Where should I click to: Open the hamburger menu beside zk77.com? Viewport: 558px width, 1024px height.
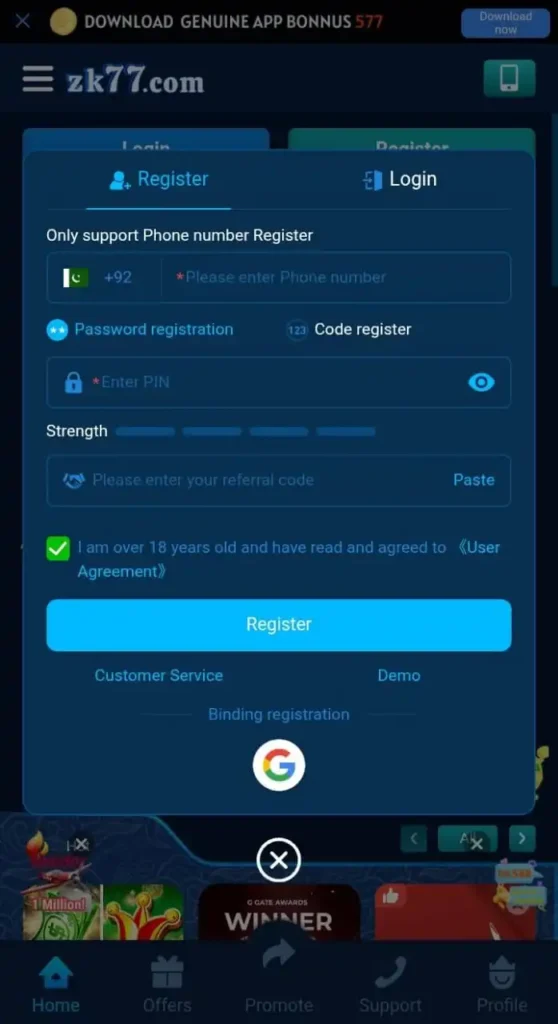(37, 80)
